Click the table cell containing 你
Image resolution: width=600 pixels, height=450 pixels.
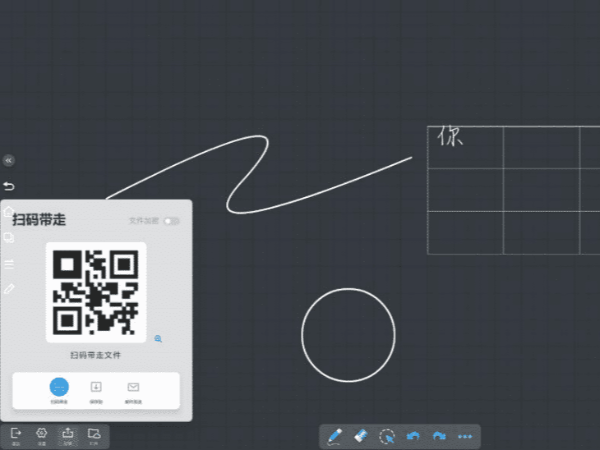click(x=465, y=146)
